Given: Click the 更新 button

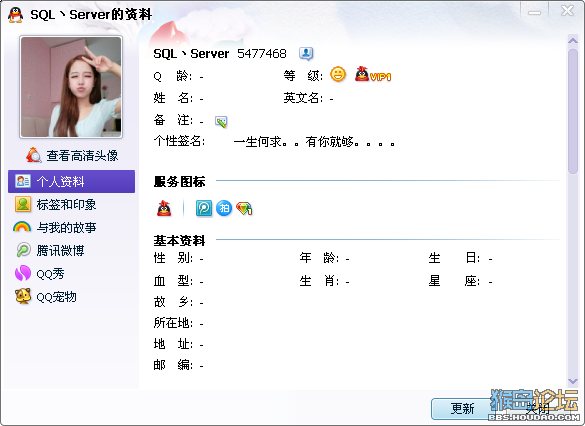Looking at the screenshot, I should tap(462, 408).
